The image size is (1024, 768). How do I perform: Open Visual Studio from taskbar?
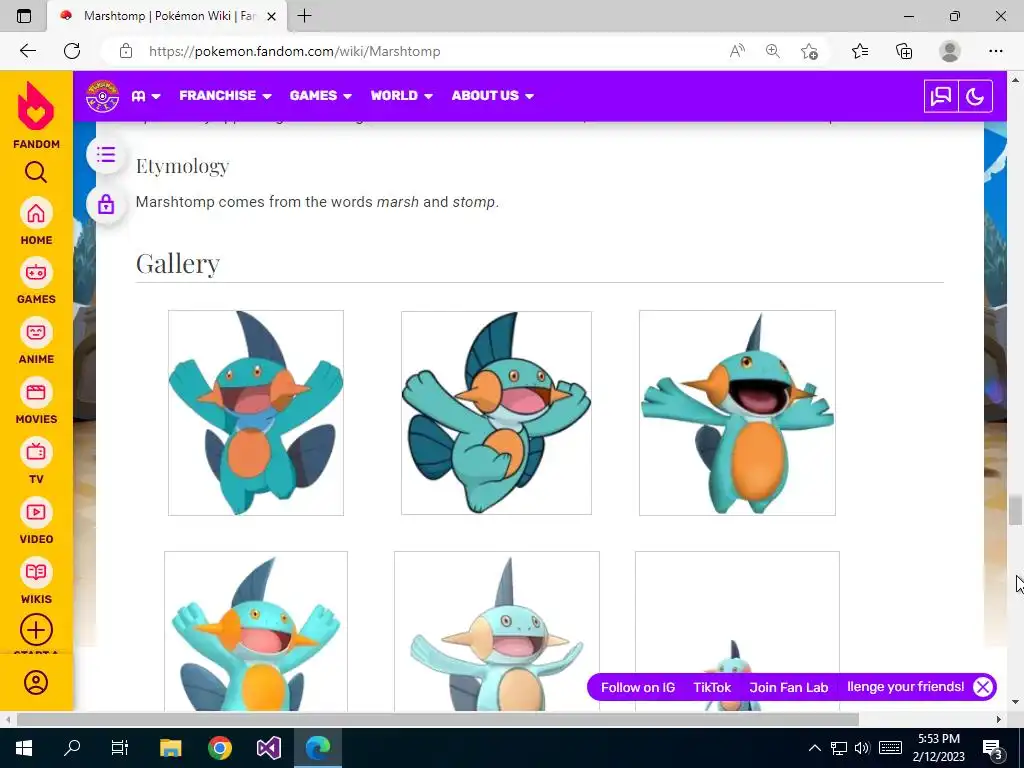point(269,748)
